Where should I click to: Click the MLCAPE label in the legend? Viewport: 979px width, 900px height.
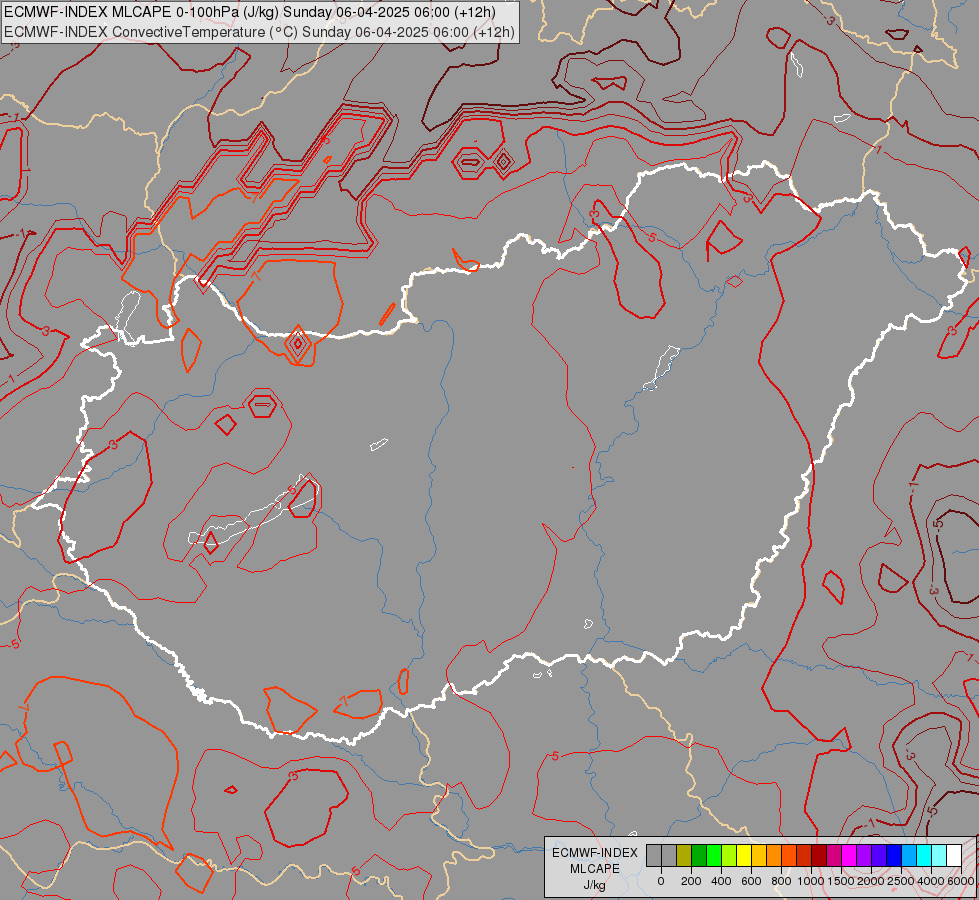(594, 869)
